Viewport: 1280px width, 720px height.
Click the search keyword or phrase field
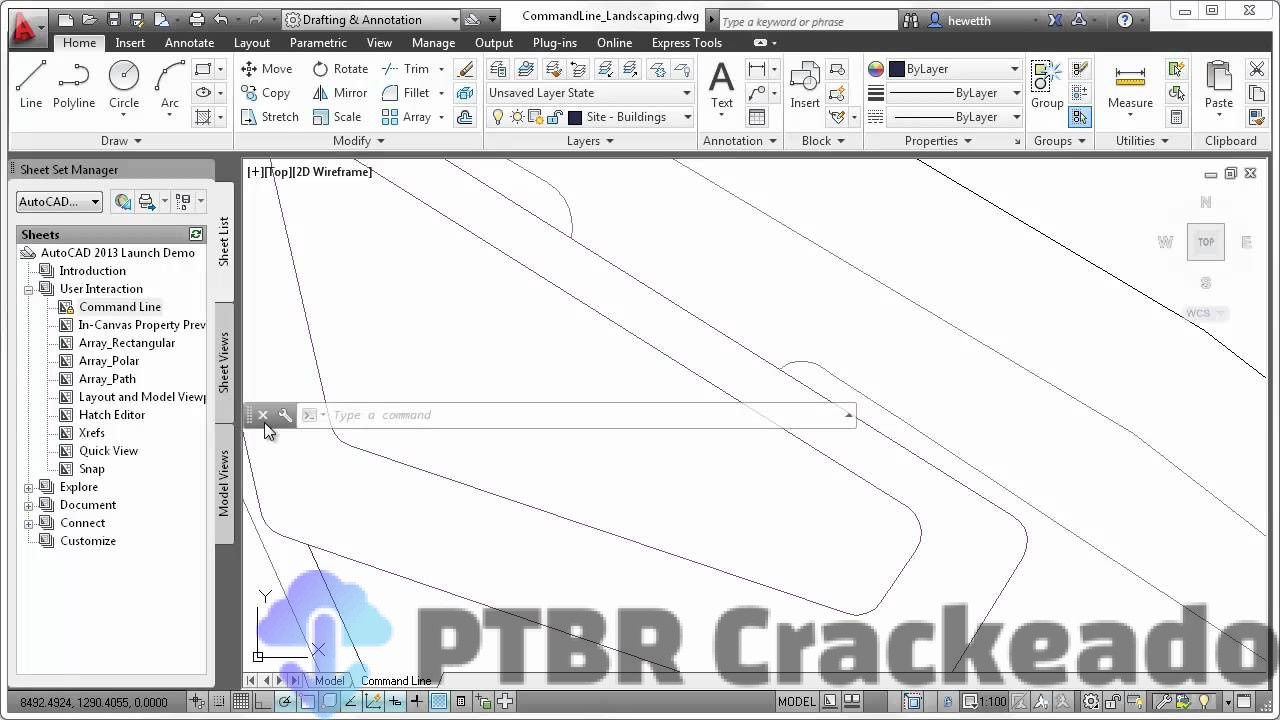[807, 21]
